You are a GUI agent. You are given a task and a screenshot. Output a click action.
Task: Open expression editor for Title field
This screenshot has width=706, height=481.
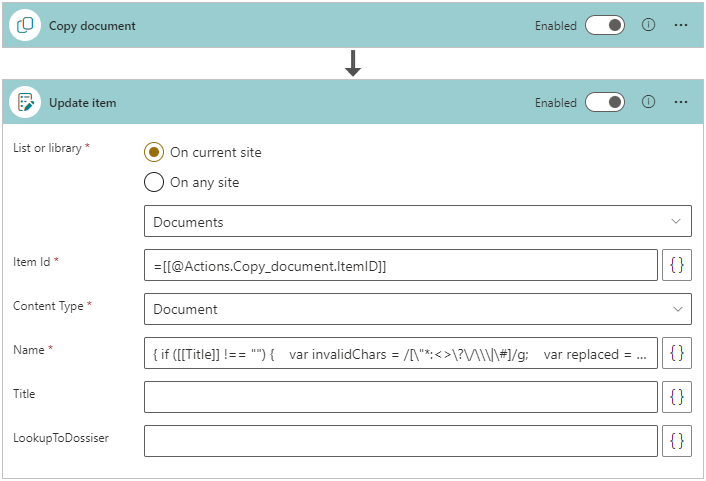click(677, 397)
